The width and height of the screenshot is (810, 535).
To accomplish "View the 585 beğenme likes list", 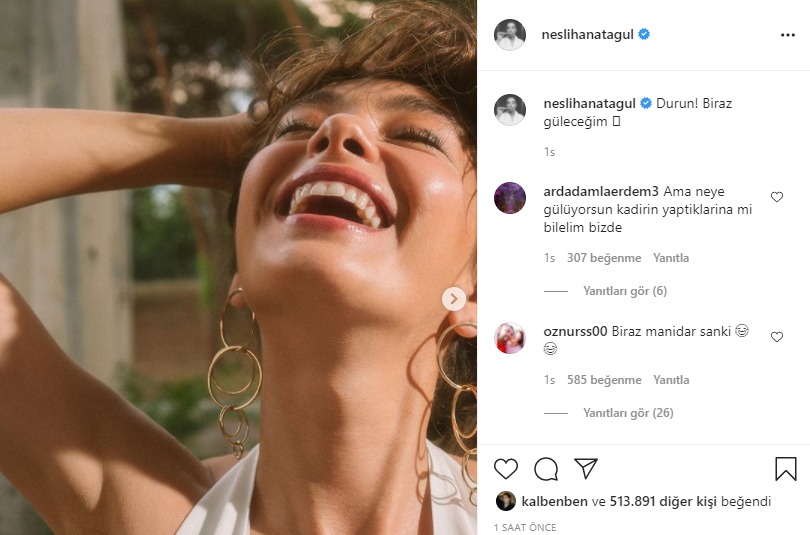I will [603, 380].
